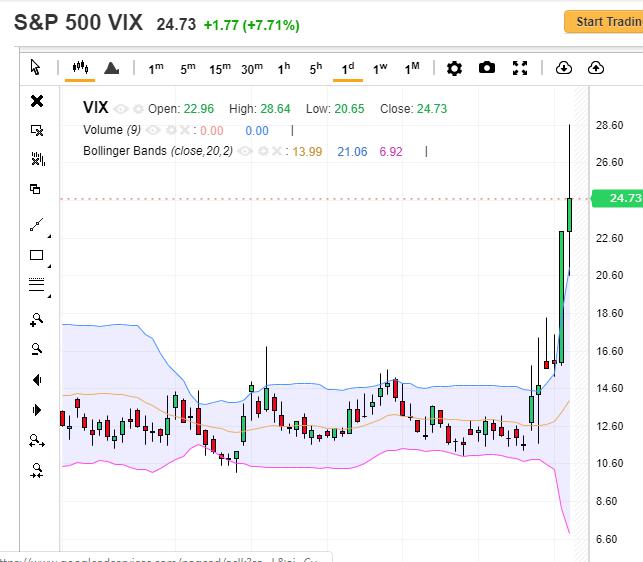The image size is (643, 562).
Task: Click Bollinger upper band value 21.06
Action: point(352,152)
